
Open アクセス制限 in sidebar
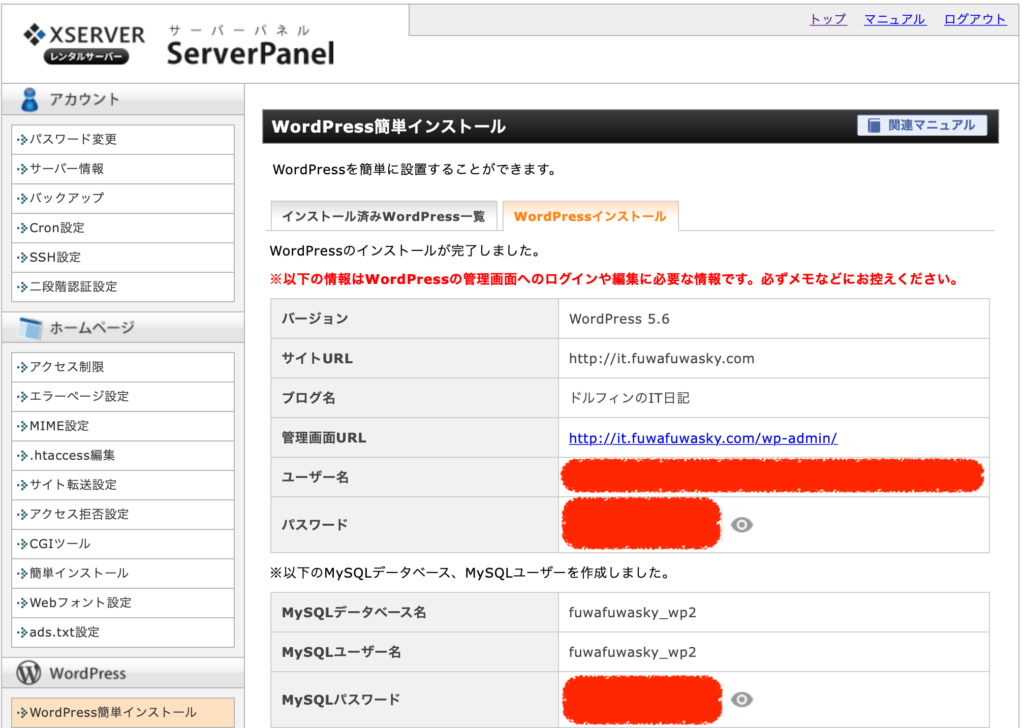tap(123, 367)
